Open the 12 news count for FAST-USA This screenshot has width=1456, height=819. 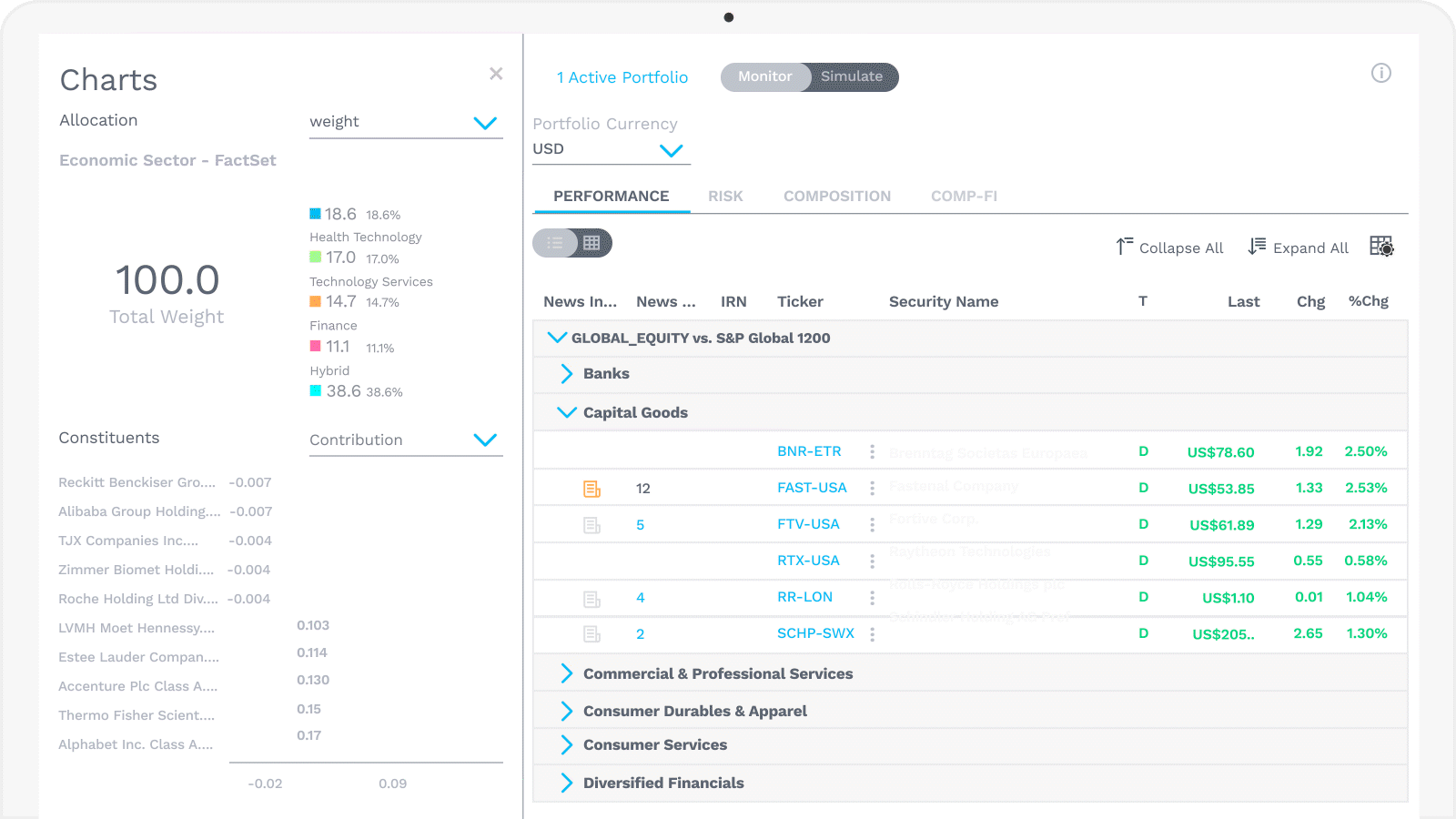643,489
